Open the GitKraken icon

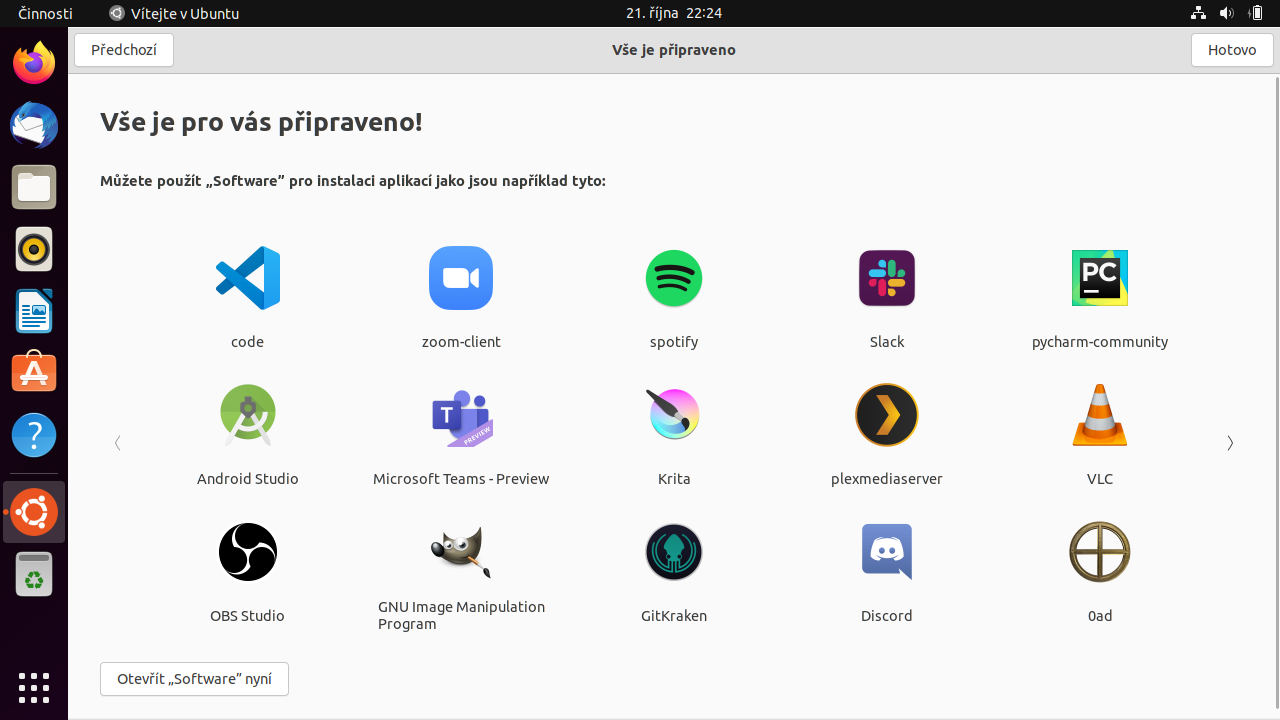tap(673, 551)
